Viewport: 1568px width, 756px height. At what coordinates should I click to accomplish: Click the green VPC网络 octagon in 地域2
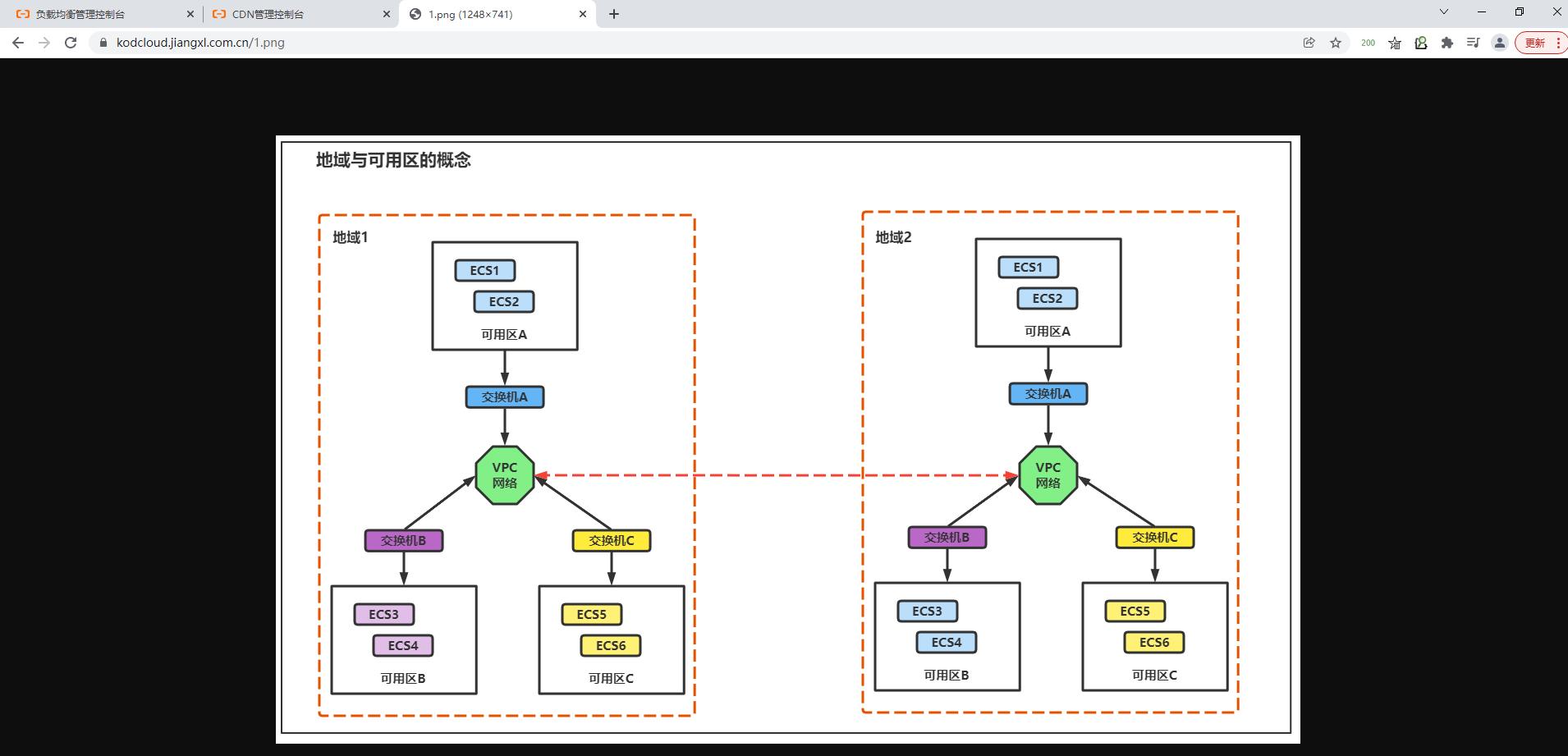point(1048,475)
